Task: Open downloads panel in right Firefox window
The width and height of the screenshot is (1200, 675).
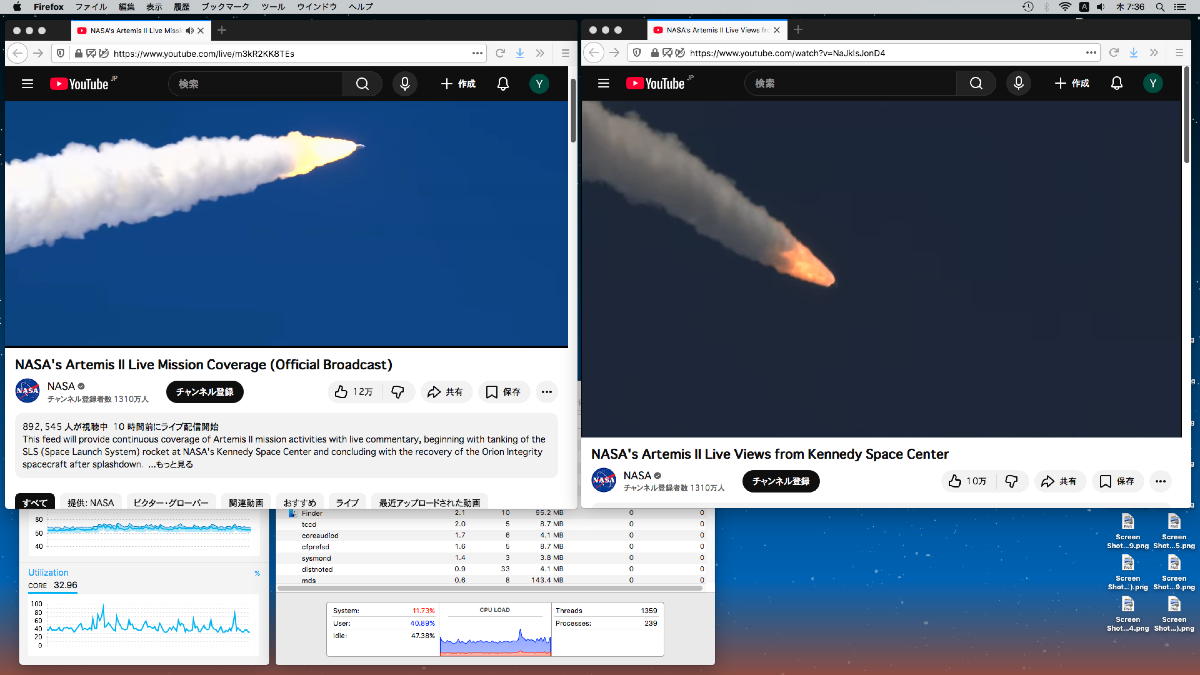Action: [x=1135, y=52]
